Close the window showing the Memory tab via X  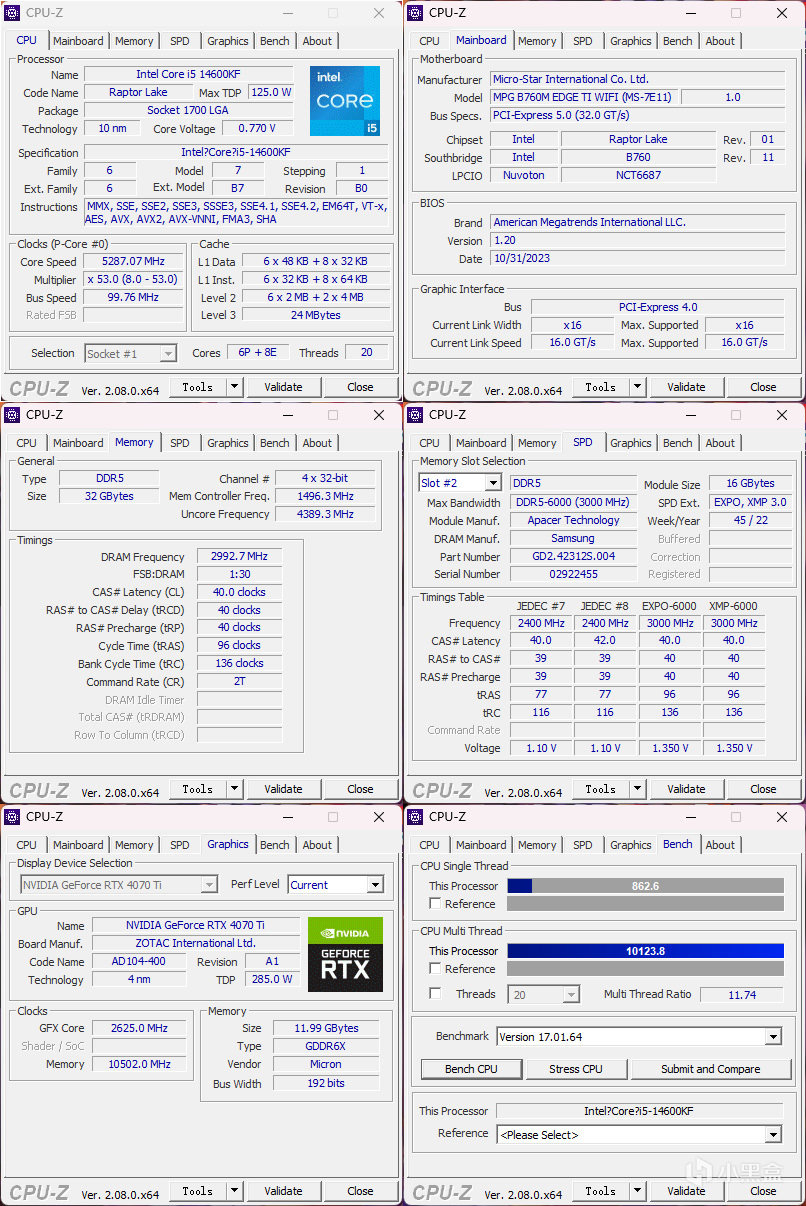379,415
